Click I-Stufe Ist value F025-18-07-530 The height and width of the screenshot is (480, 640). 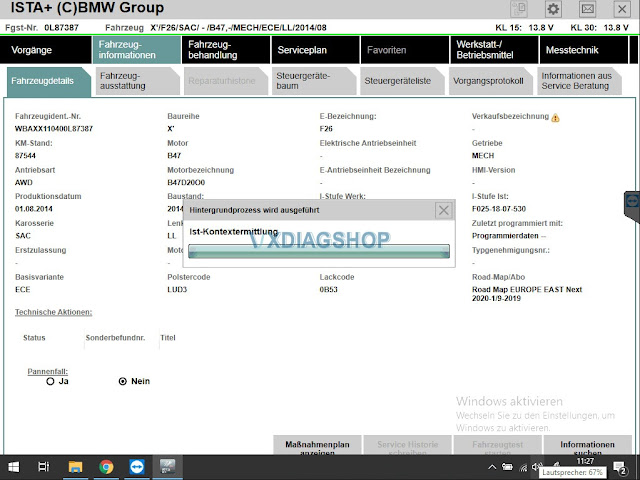pos(499,209)
